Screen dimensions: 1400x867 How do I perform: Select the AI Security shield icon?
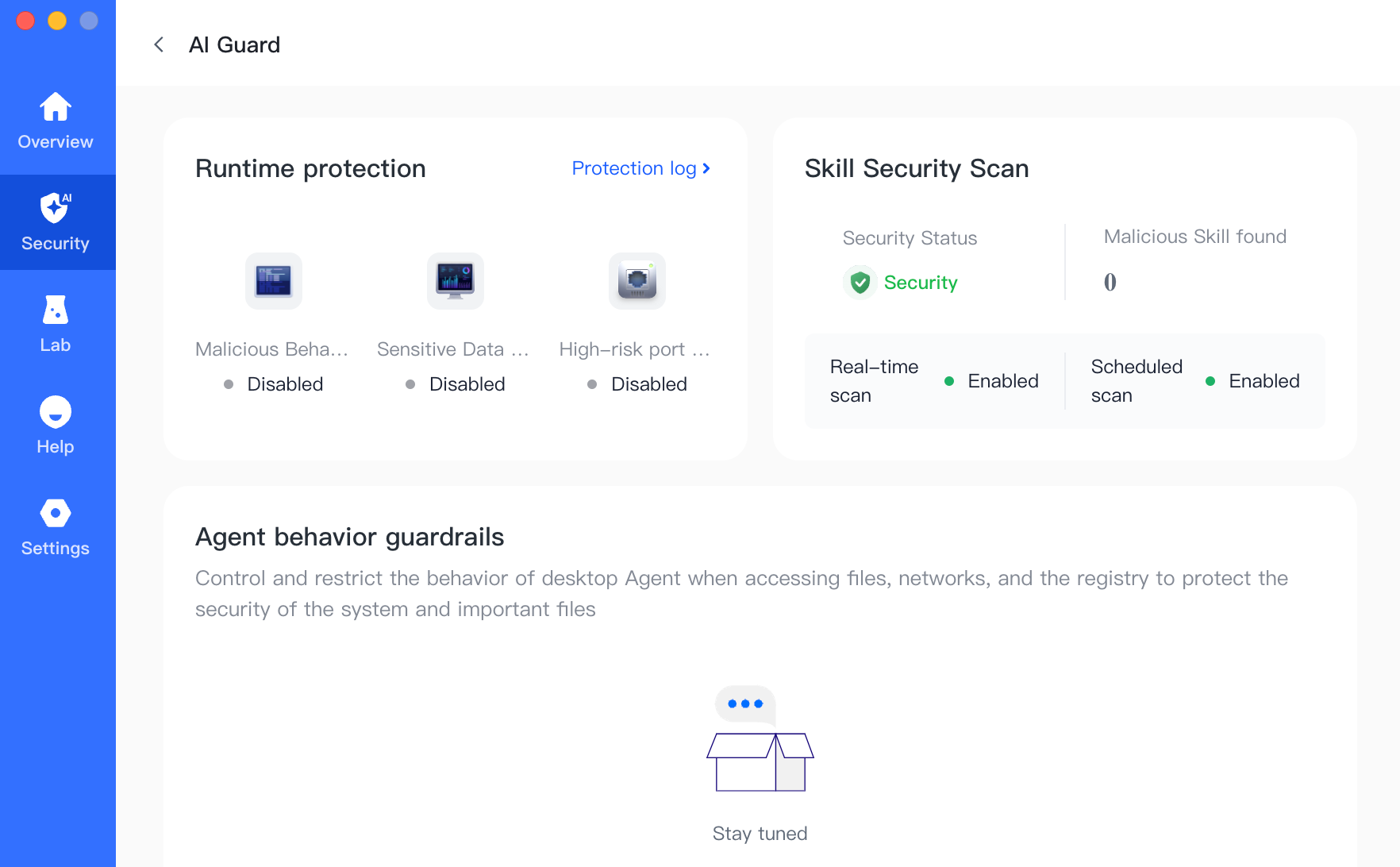[x=56, y=208]
